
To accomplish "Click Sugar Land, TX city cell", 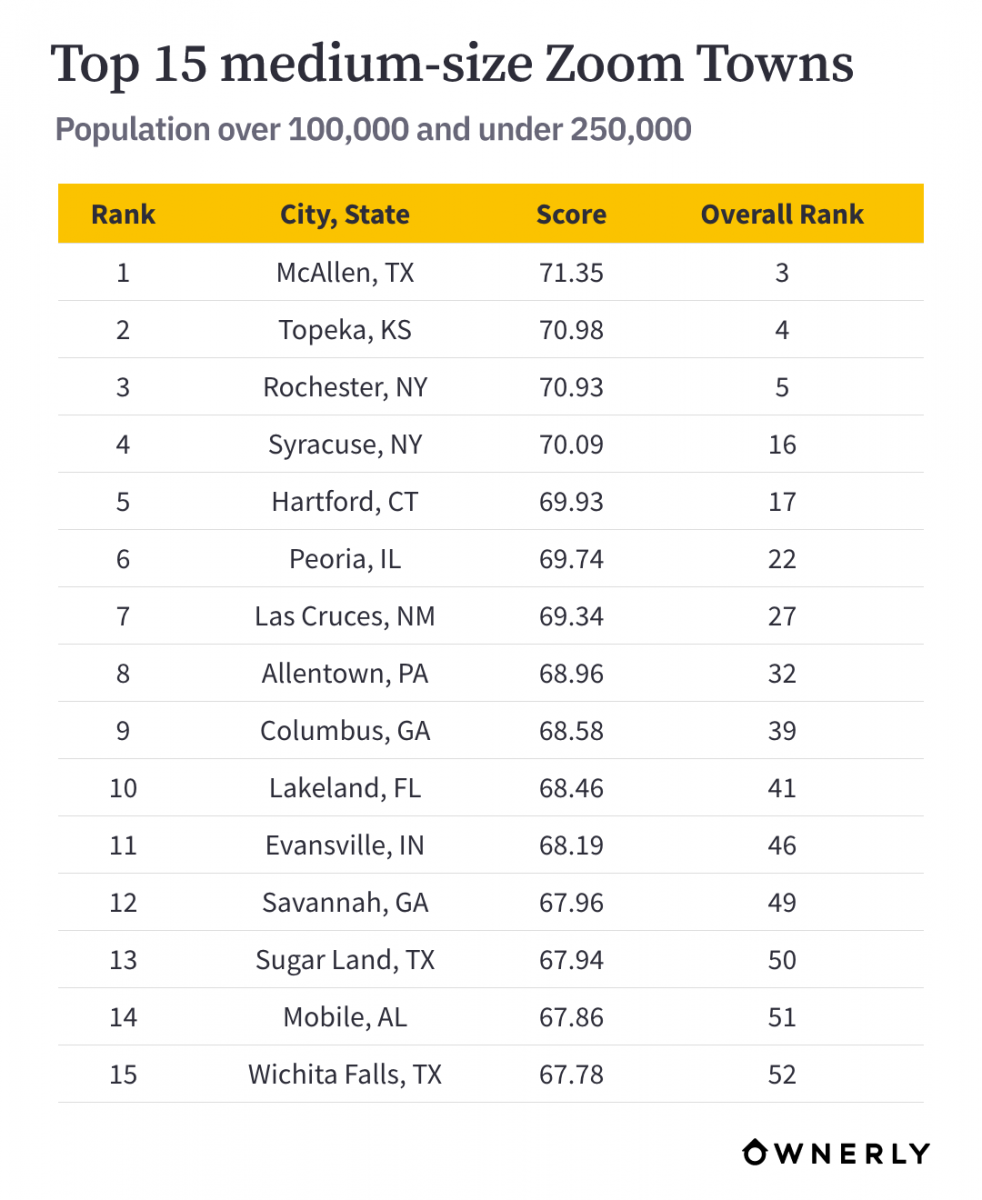I will [345, 960].
